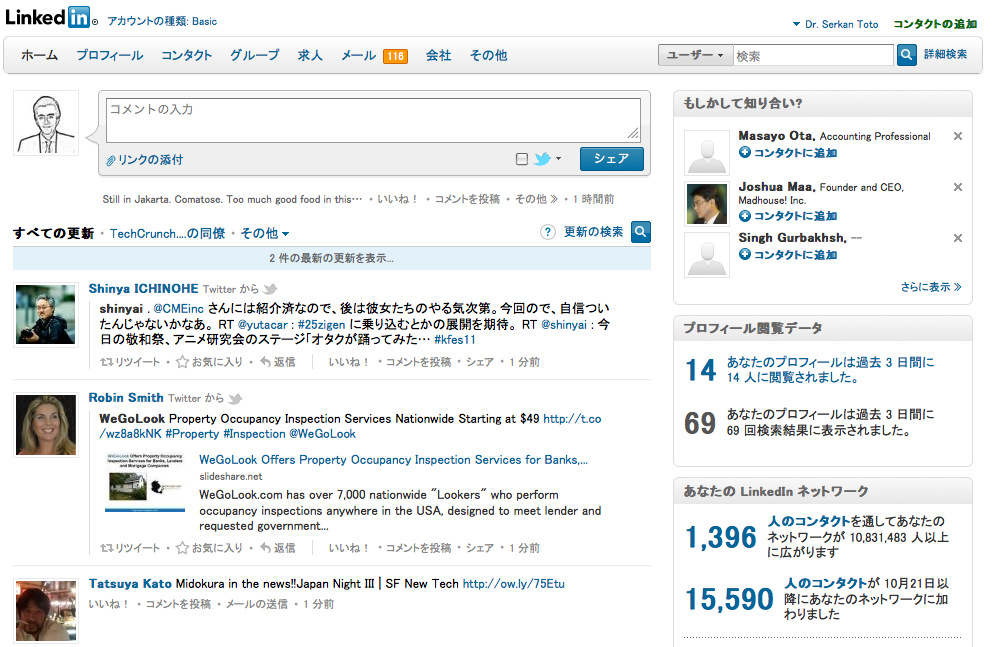Viewport: 992px width, 647px height.
Task: Open Joshua Maa's profile photo
Action: pyautogui.click(x=707, y=204)
